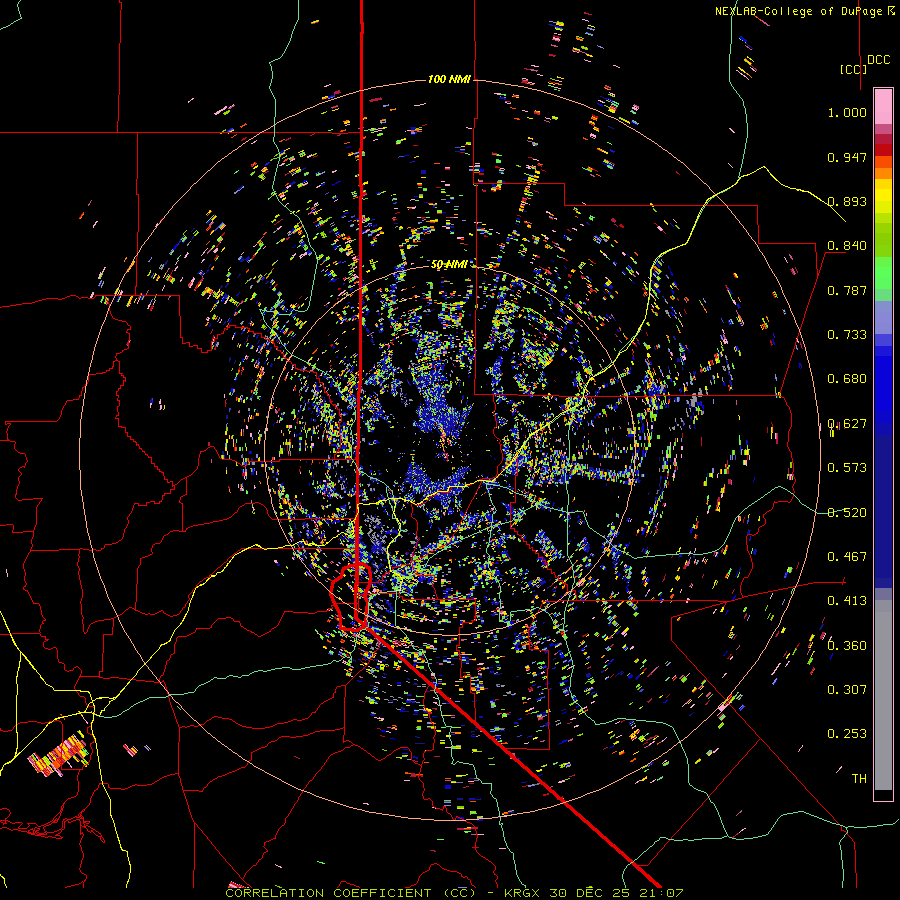The image size is (900, 900).
Task: Click the 0.893 scale value
Action: 847,201
